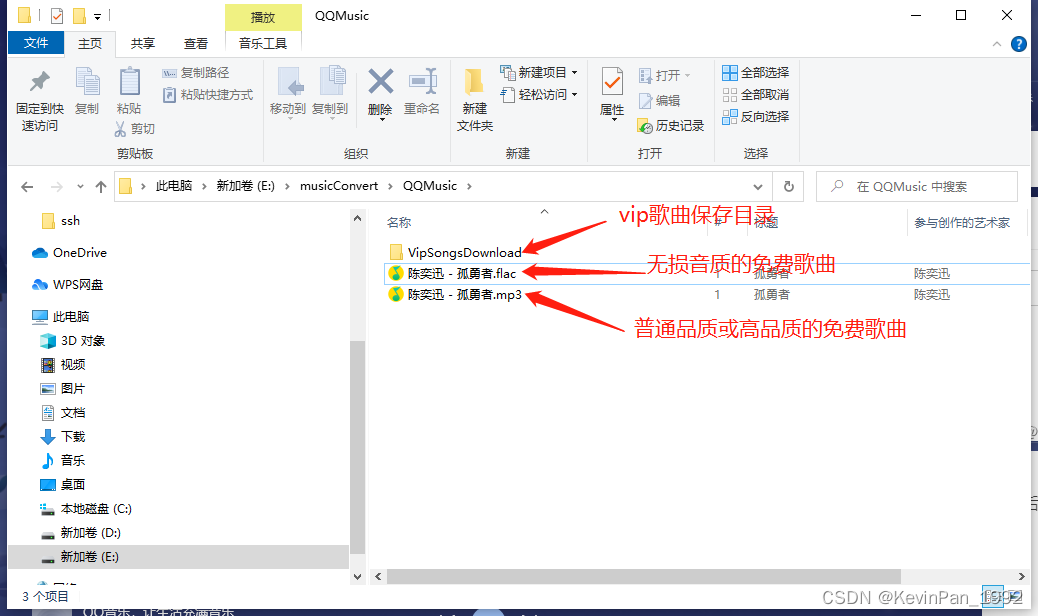View file History record
The image size is (1038, 616).
click(x=671, y=126)
